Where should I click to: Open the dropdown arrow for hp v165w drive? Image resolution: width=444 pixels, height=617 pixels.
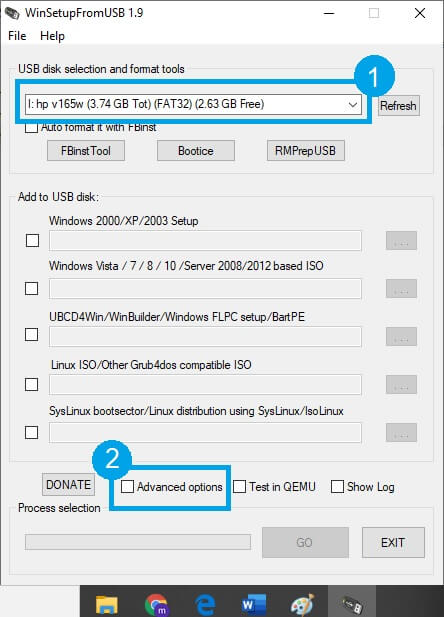[x=353, y=105]
